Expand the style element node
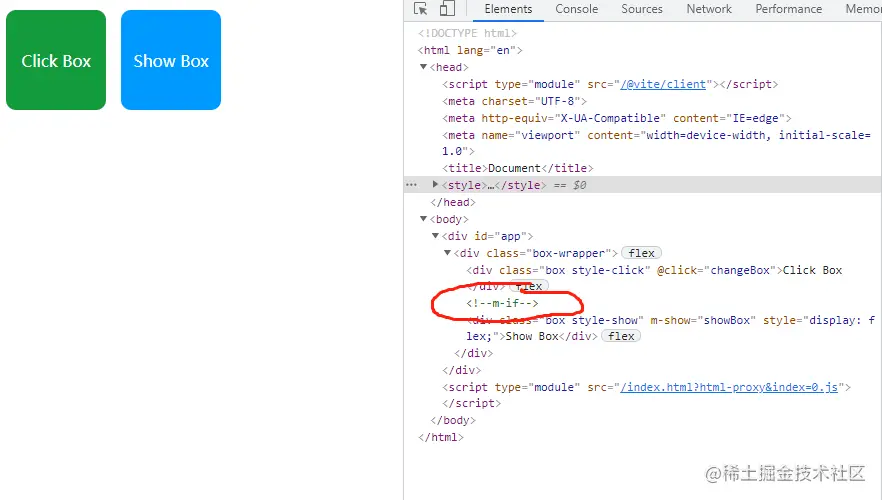 (x=435, y=184)
